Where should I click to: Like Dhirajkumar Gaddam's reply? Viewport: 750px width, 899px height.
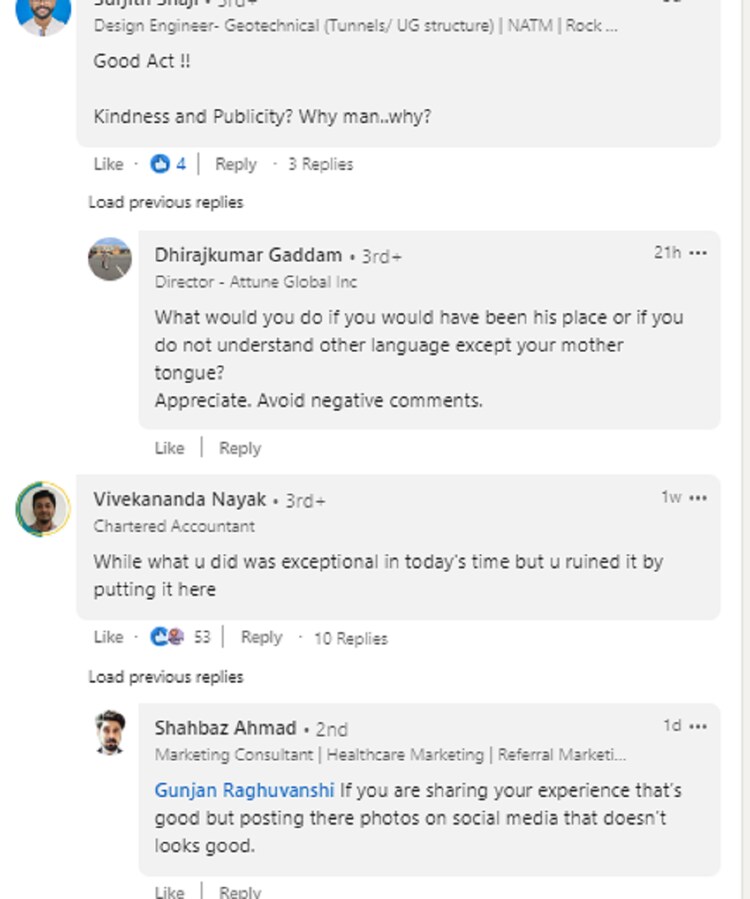click(x=169, y=448)
